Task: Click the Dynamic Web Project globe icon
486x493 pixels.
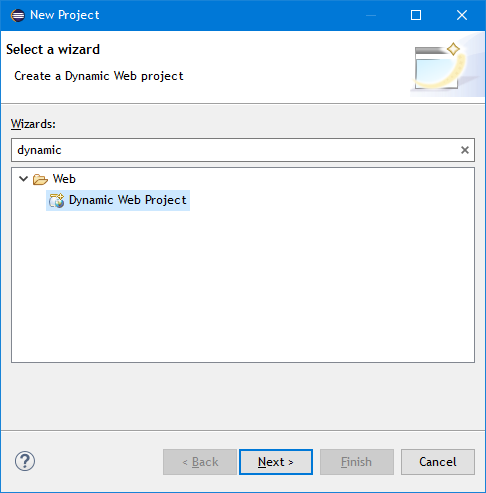Action: pyautogui.click(x=56, y=200)
